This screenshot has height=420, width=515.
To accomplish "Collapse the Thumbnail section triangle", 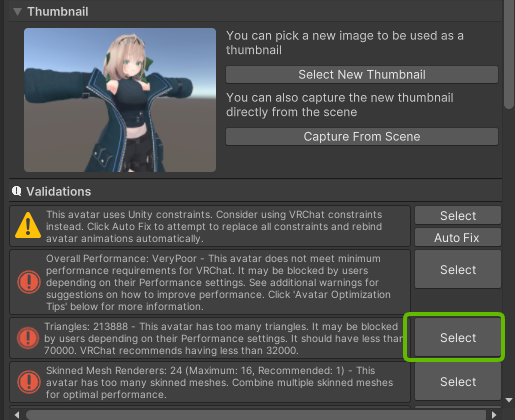I will pyautogui.click(x=17, y=12).
